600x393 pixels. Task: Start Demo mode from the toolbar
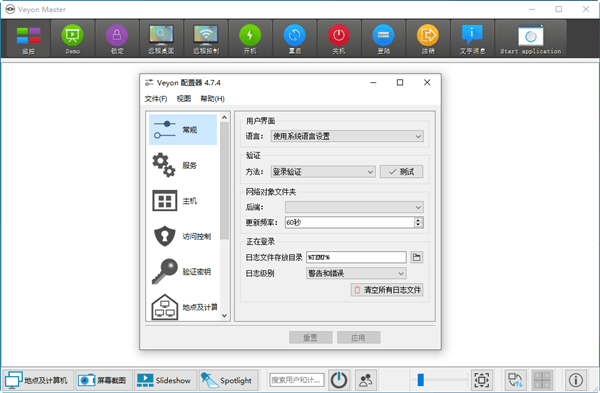[x=72, y=39]
